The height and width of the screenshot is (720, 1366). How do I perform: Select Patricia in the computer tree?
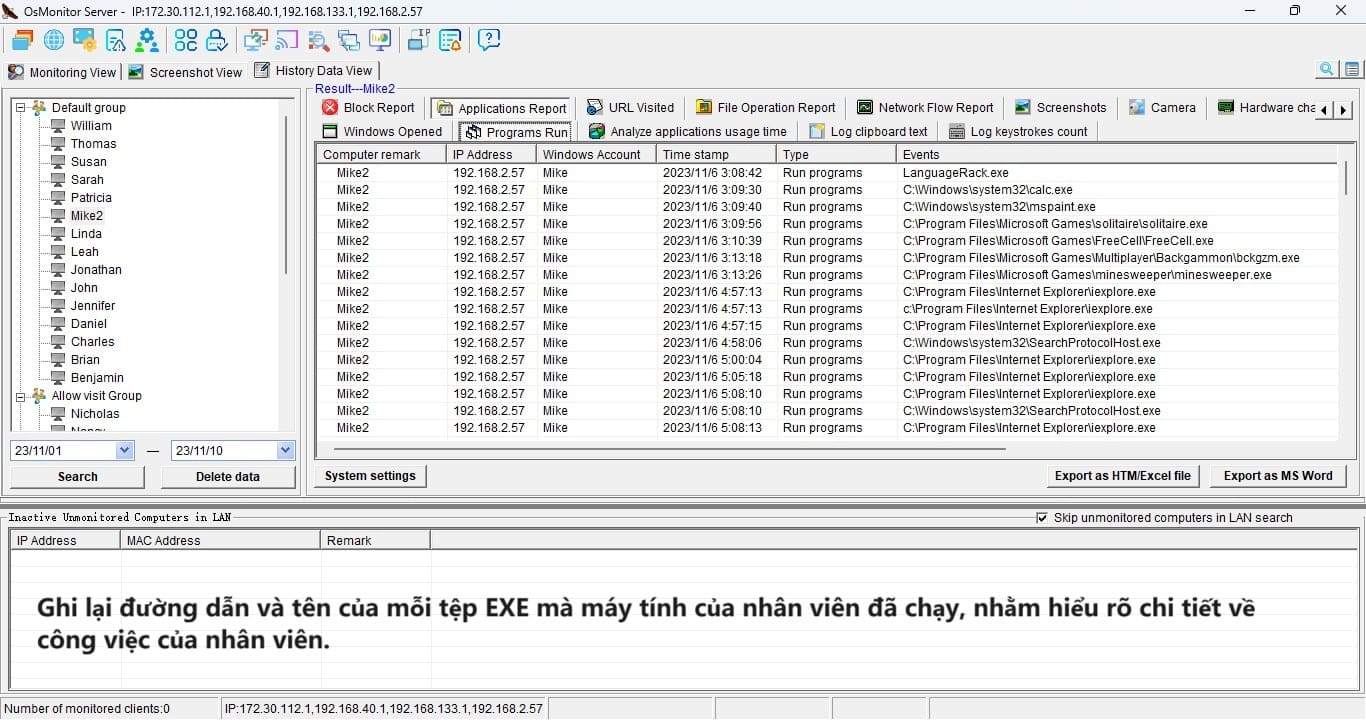(91, 198)
